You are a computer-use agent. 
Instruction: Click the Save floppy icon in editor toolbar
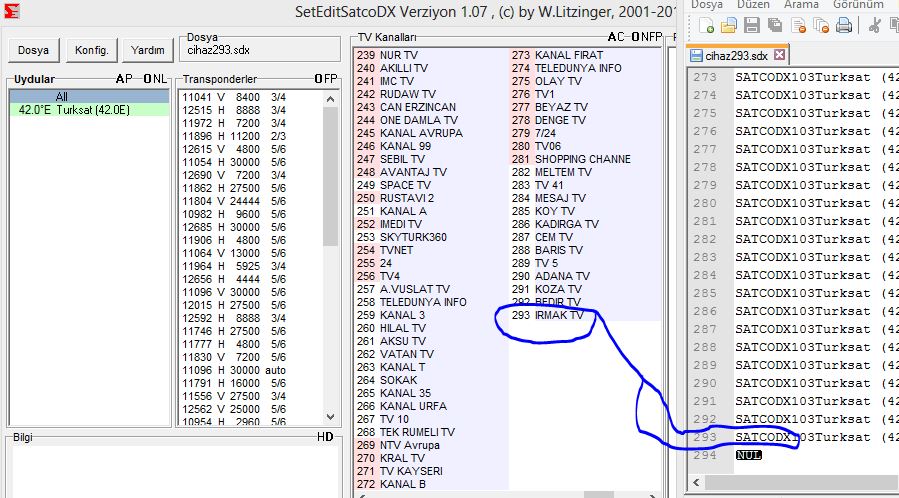pyautogui.click(x=752, y=25)
